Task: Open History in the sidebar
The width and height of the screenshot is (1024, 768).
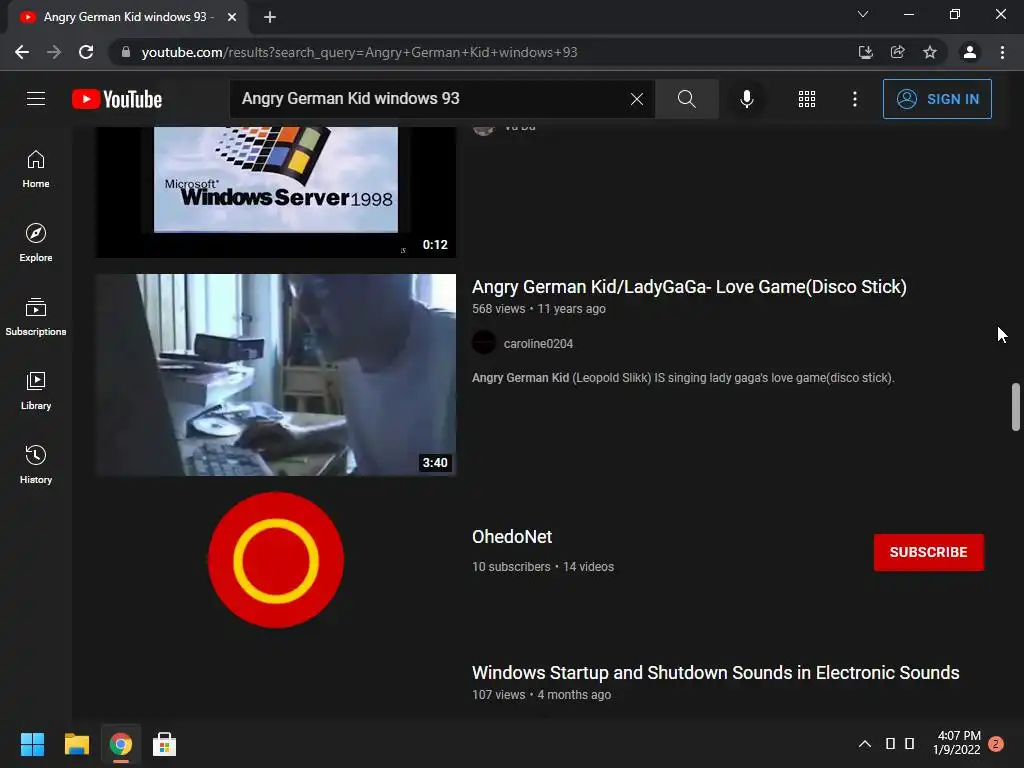Action: pos(36,464)
